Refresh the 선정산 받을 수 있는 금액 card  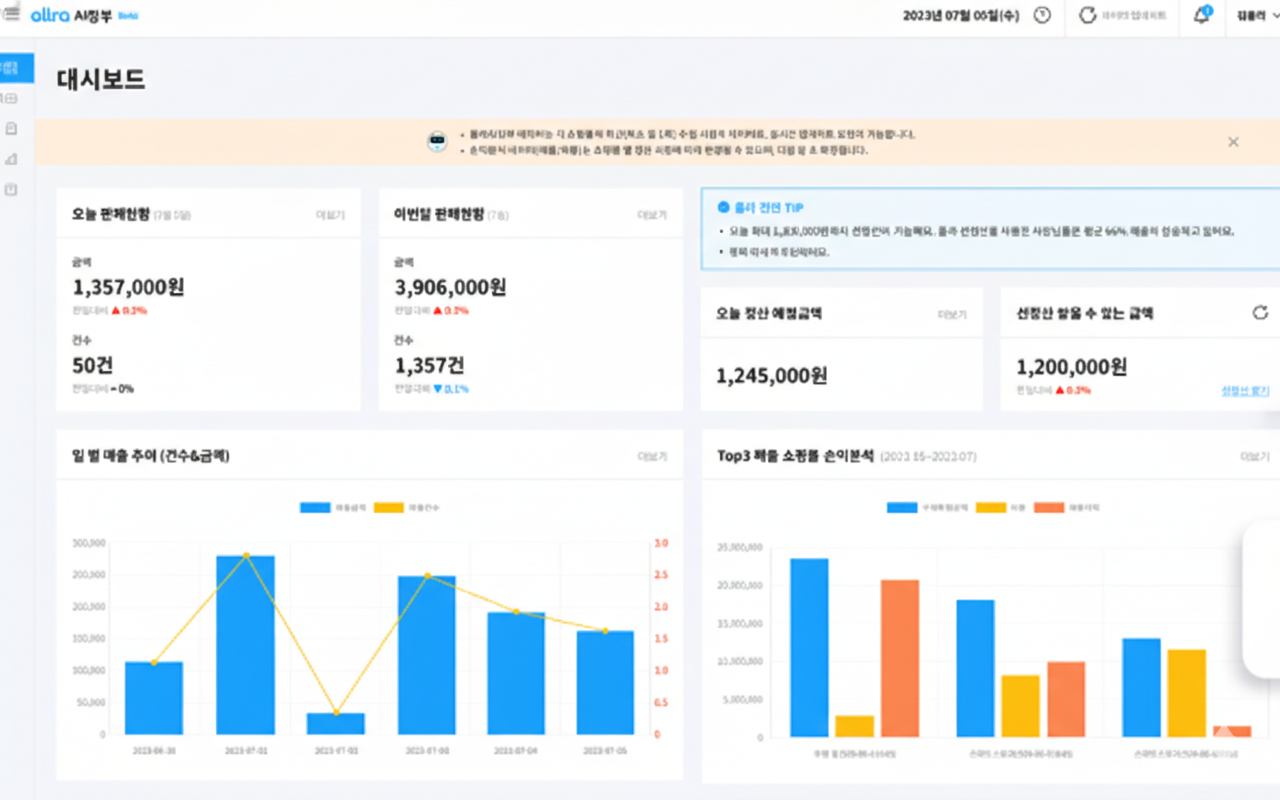[x=1260, y=313]
